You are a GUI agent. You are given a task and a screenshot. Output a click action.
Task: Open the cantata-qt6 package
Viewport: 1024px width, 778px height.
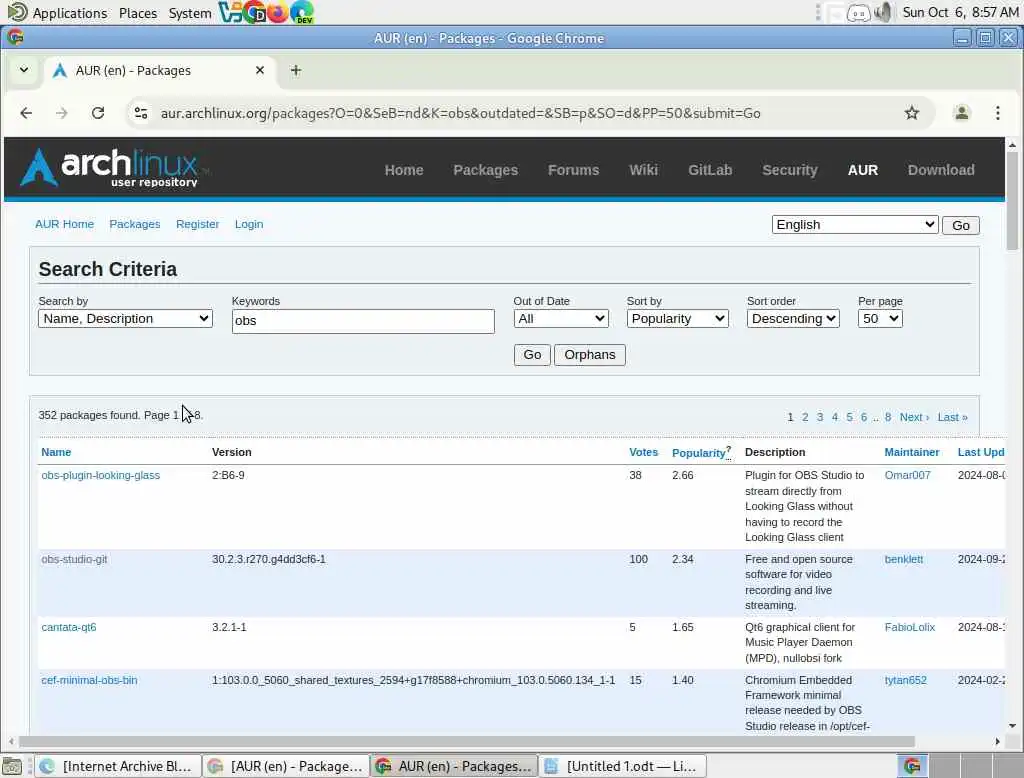[x=69, y=627]
